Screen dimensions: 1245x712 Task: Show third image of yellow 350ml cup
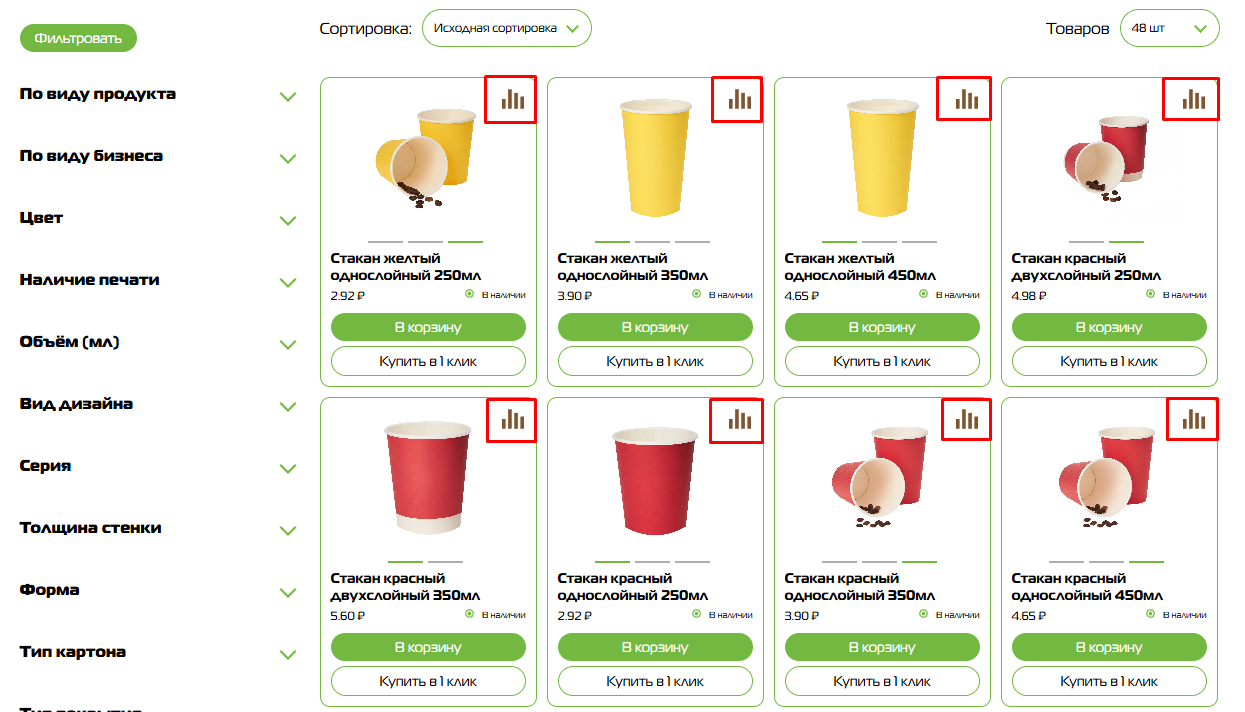[x=692, y=242]
